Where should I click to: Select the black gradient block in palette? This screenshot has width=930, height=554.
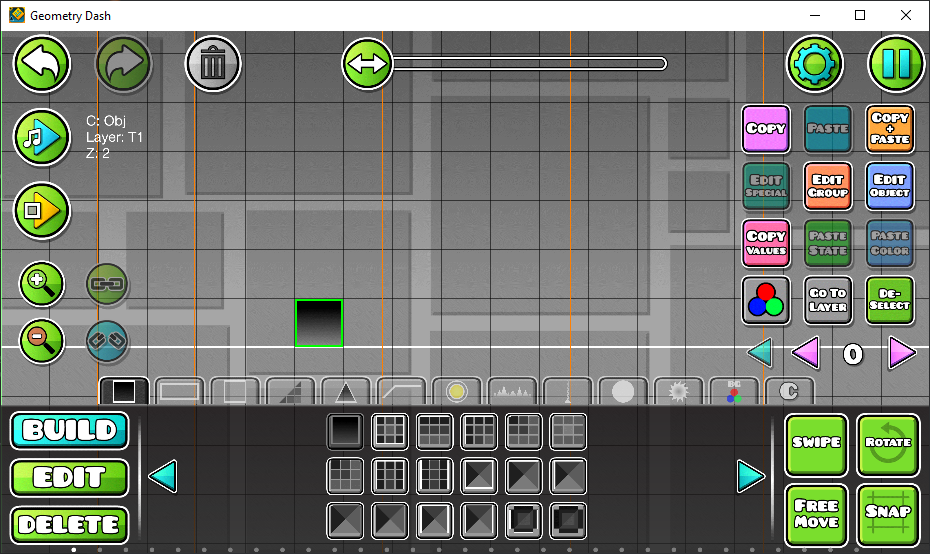(345, 431)
